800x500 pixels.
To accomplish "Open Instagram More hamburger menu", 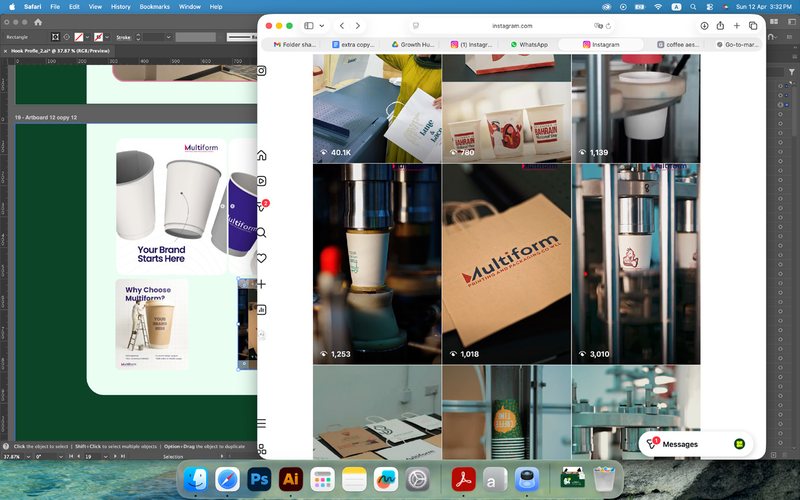I will pyautogui.click(x=261, y=423).
